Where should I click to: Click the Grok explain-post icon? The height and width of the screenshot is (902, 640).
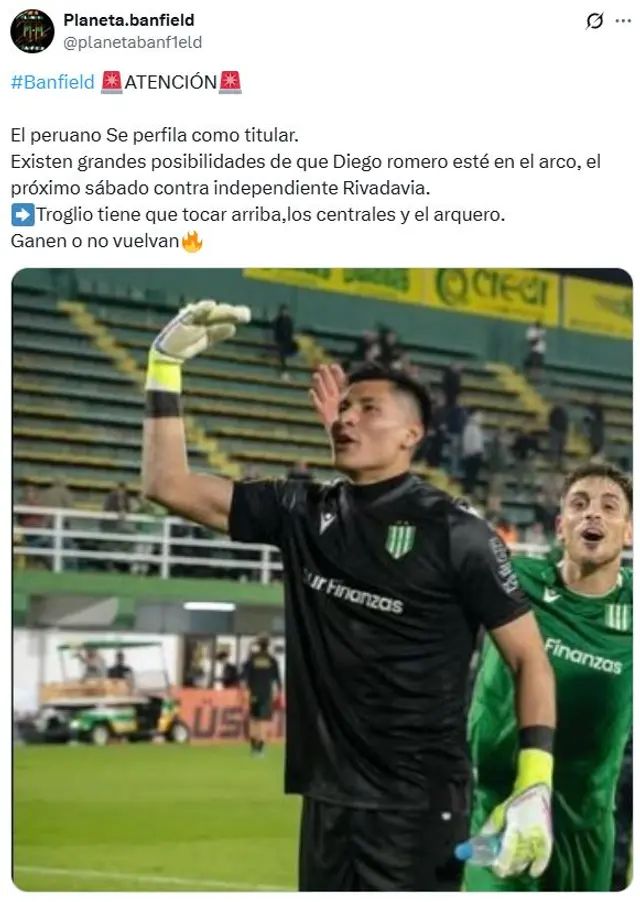[x=594, y=21]
